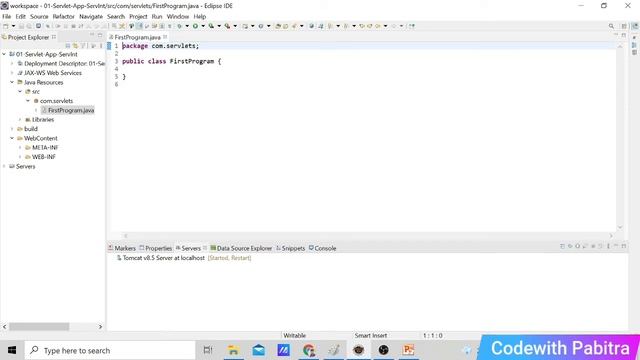The image size is (640, 360).
Task: Maximize the Project Explorer view
Action: coord(100,36)
